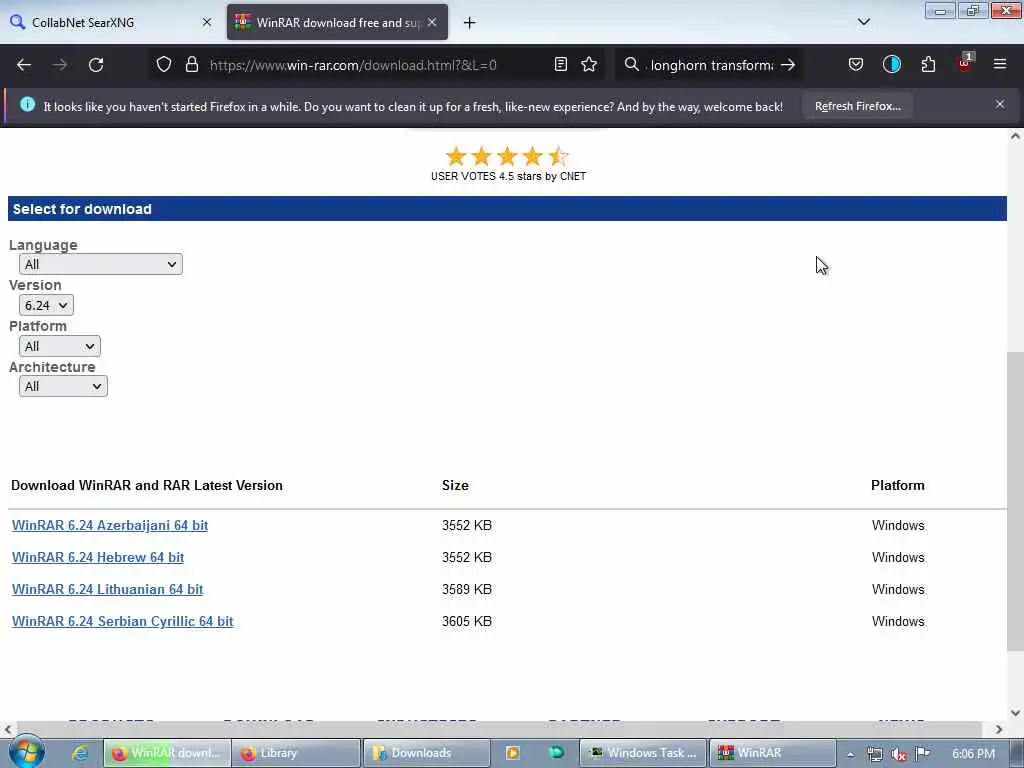Launch Internet Explorer from taskbar
The image size is (1024, 768).
tap(80, 753)
